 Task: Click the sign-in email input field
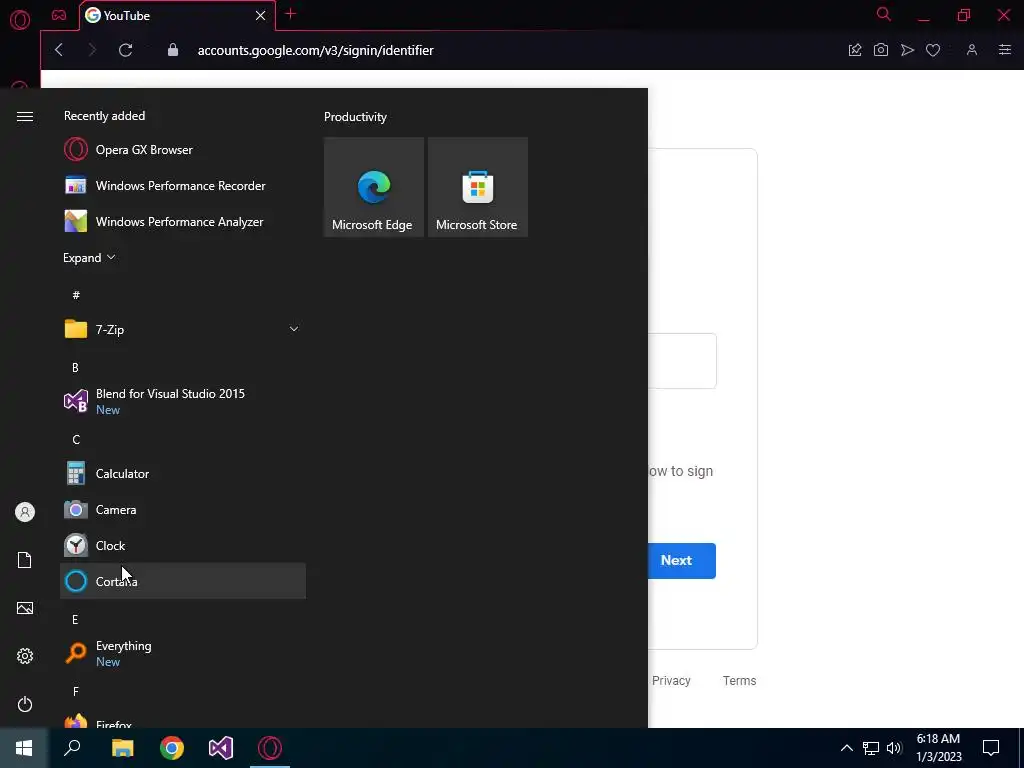point(682,361)
